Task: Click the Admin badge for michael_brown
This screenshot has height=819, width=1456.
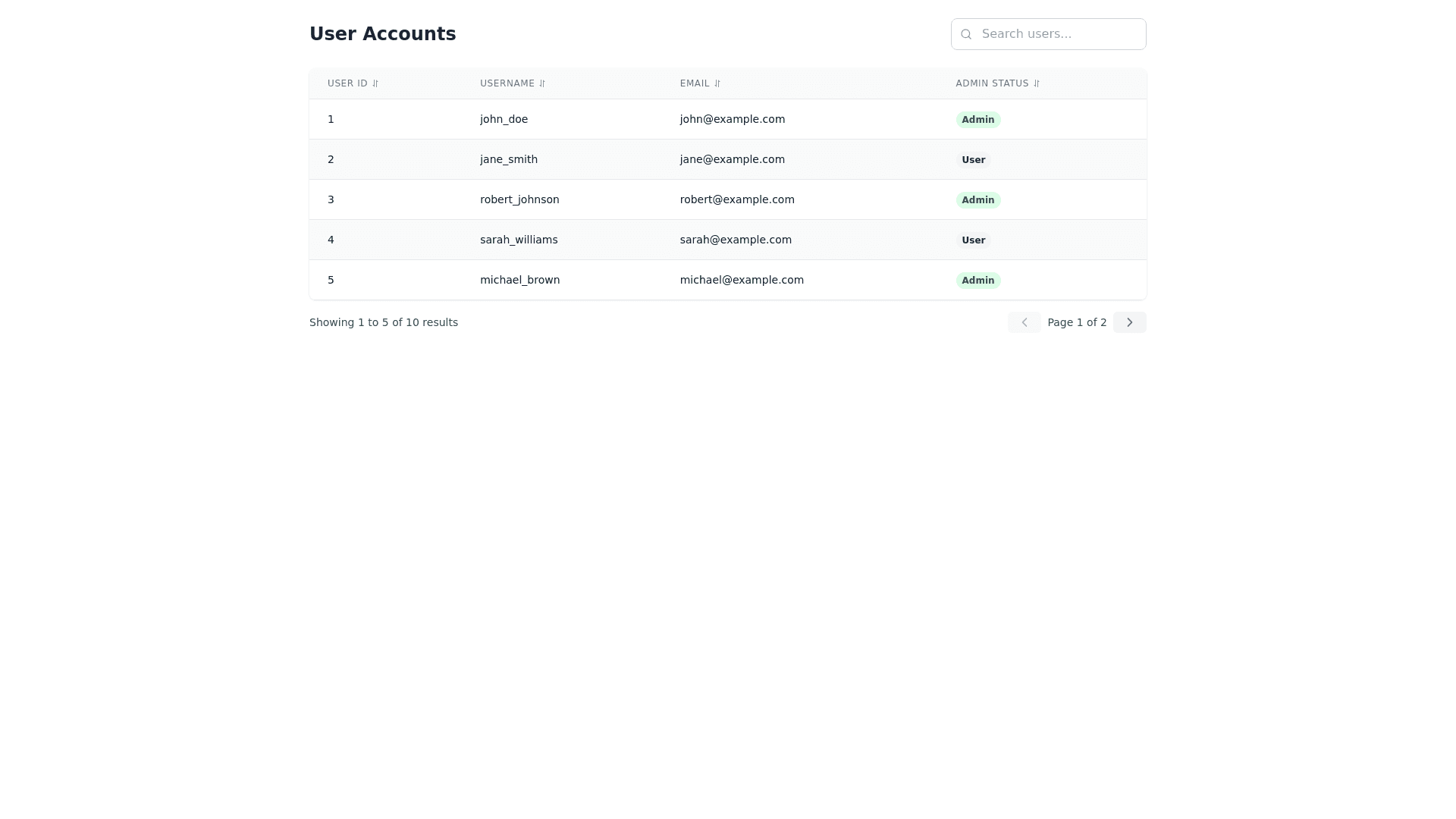Action: [x=977, y=281]
